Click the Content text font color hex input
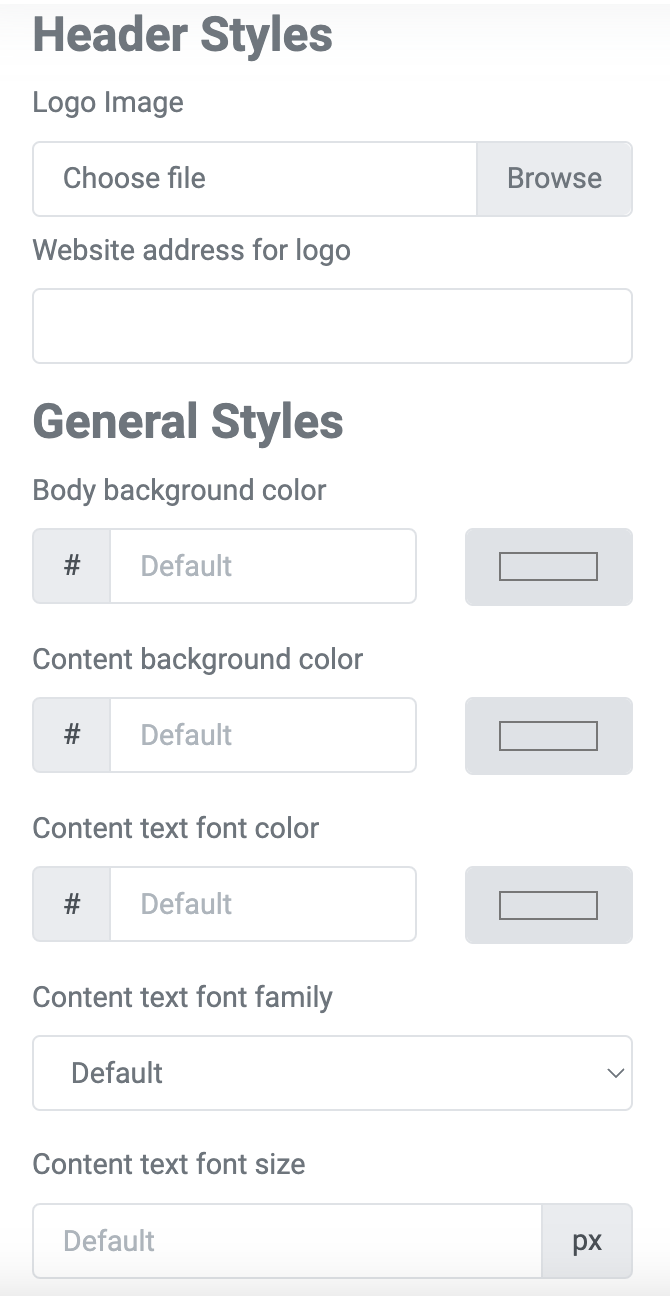This screenshot has height=1296, width=670. click(x=263, y=904)
